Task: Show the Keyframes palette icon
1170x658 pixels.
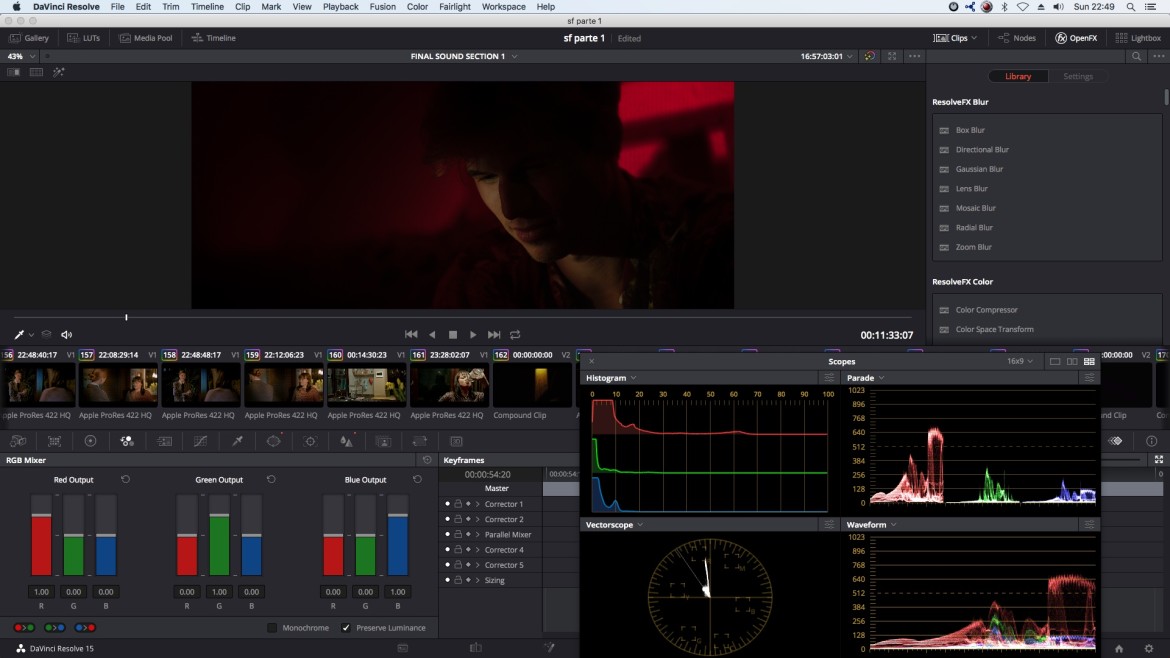Action: tap(1115, 441)
